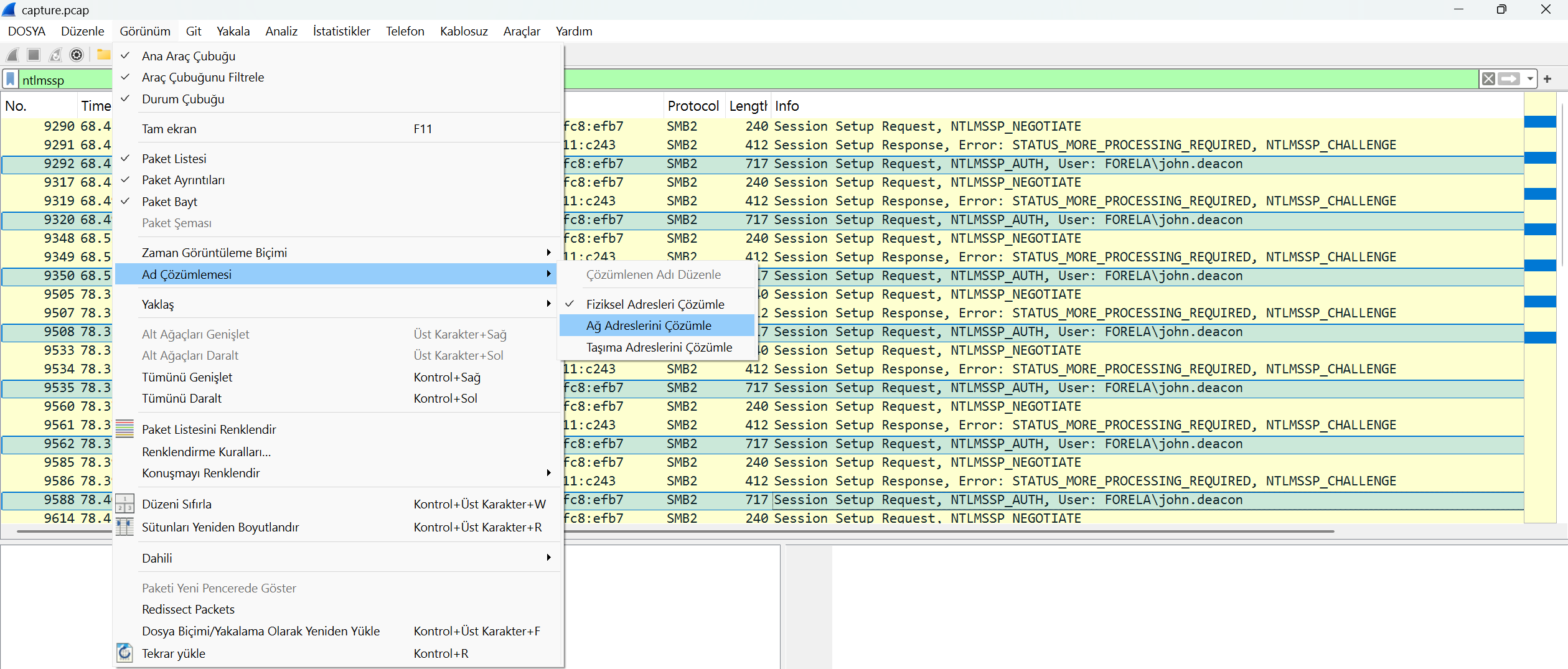Add filter button with plus icon
The height and width of the screenshot is (669, 1568).
pyautogui.click(x=1547, y=79)
